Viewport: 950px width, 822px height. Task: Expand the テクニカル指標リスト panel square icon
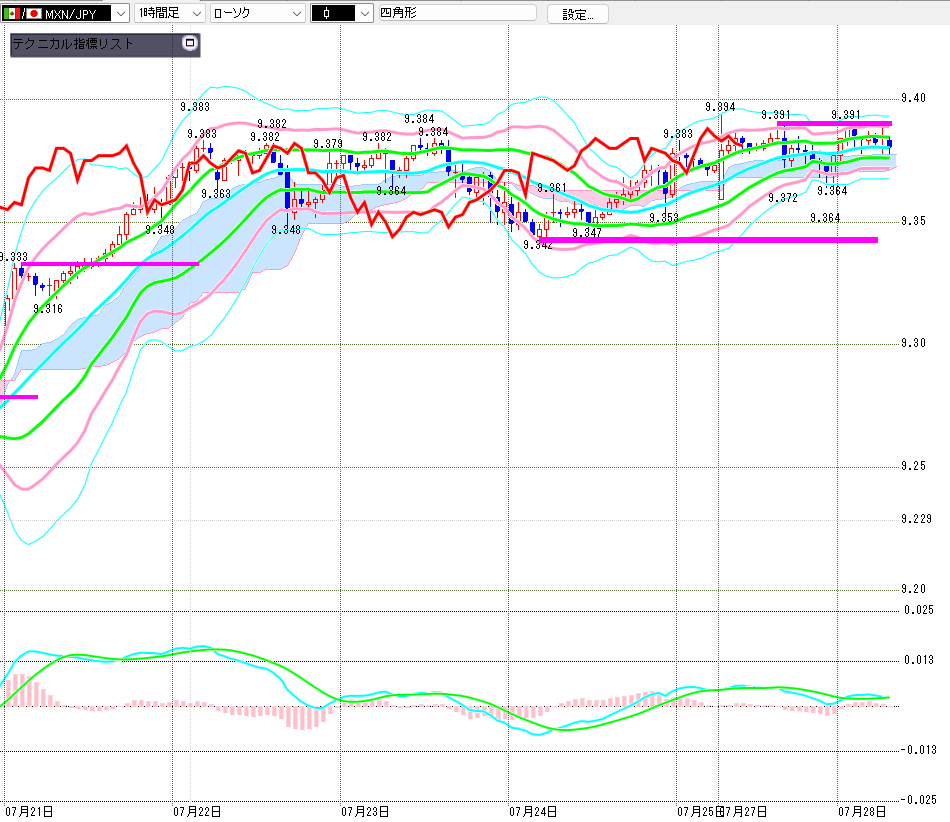coord(190,43)
